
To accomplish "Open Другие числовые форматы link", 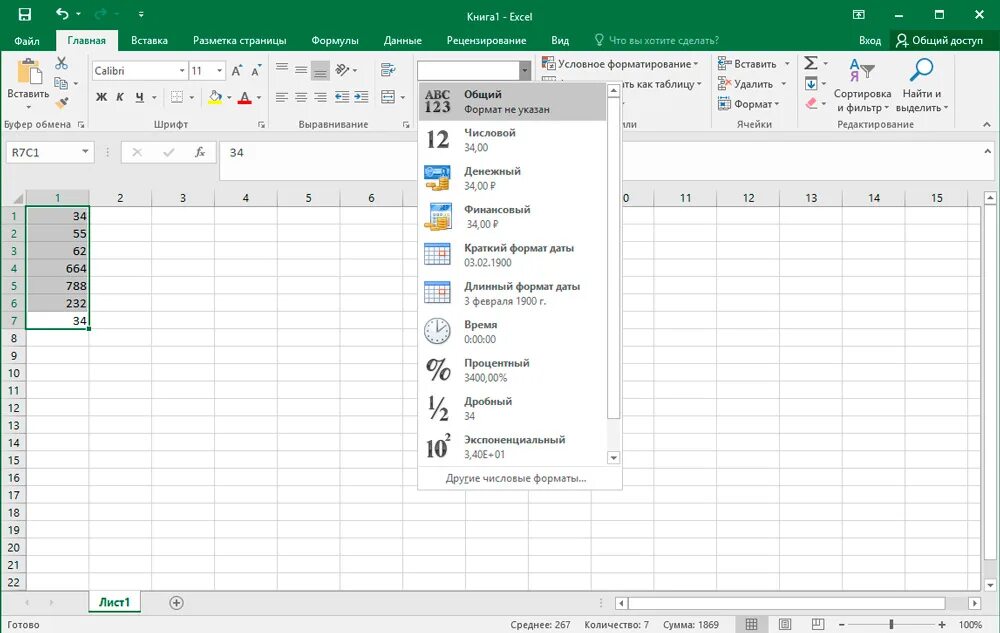I will pyautogui.click(x=515, y=478).
